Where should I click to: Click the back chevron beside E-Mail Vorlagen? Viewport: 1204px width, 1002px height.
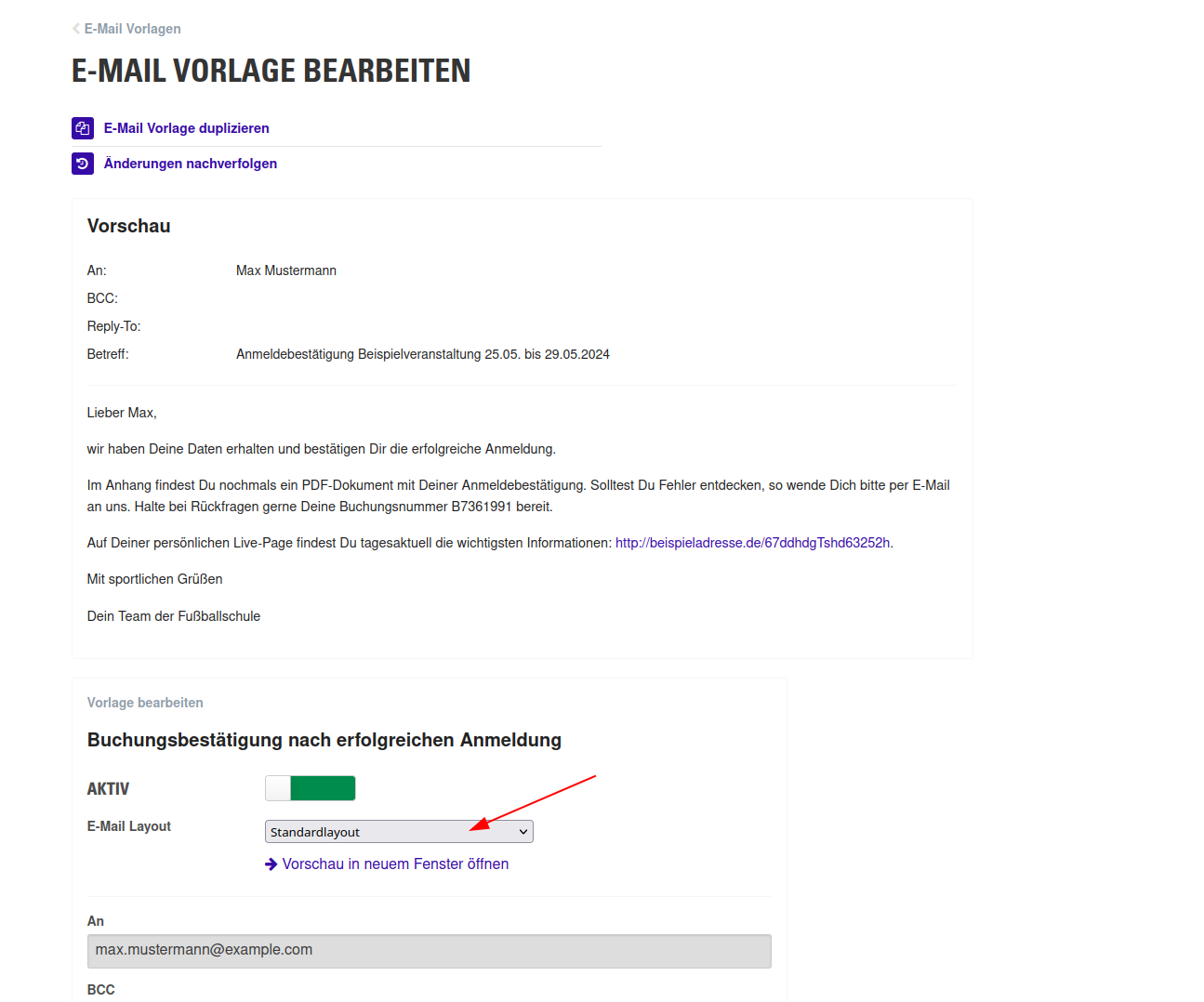(76, 29)
